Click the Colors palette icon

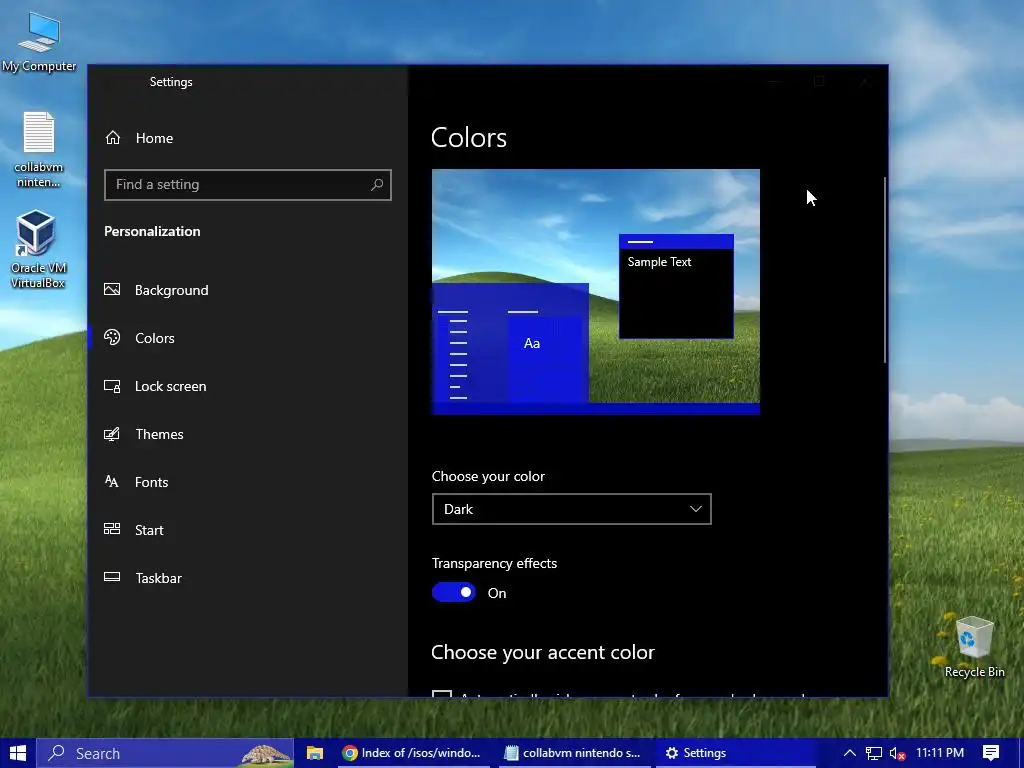pyautogui.click(x=112, y=337)
